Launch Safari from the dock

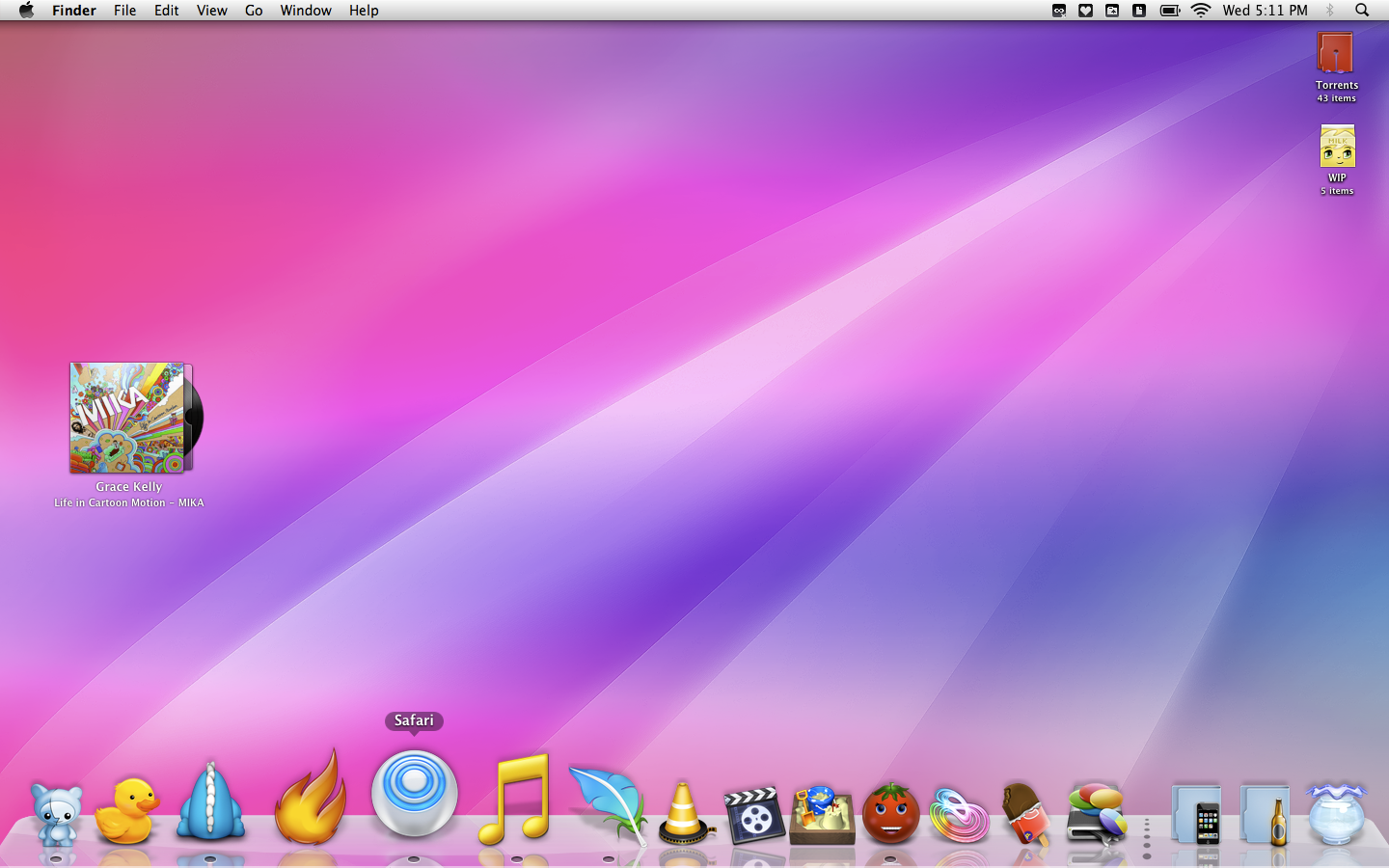415,794
